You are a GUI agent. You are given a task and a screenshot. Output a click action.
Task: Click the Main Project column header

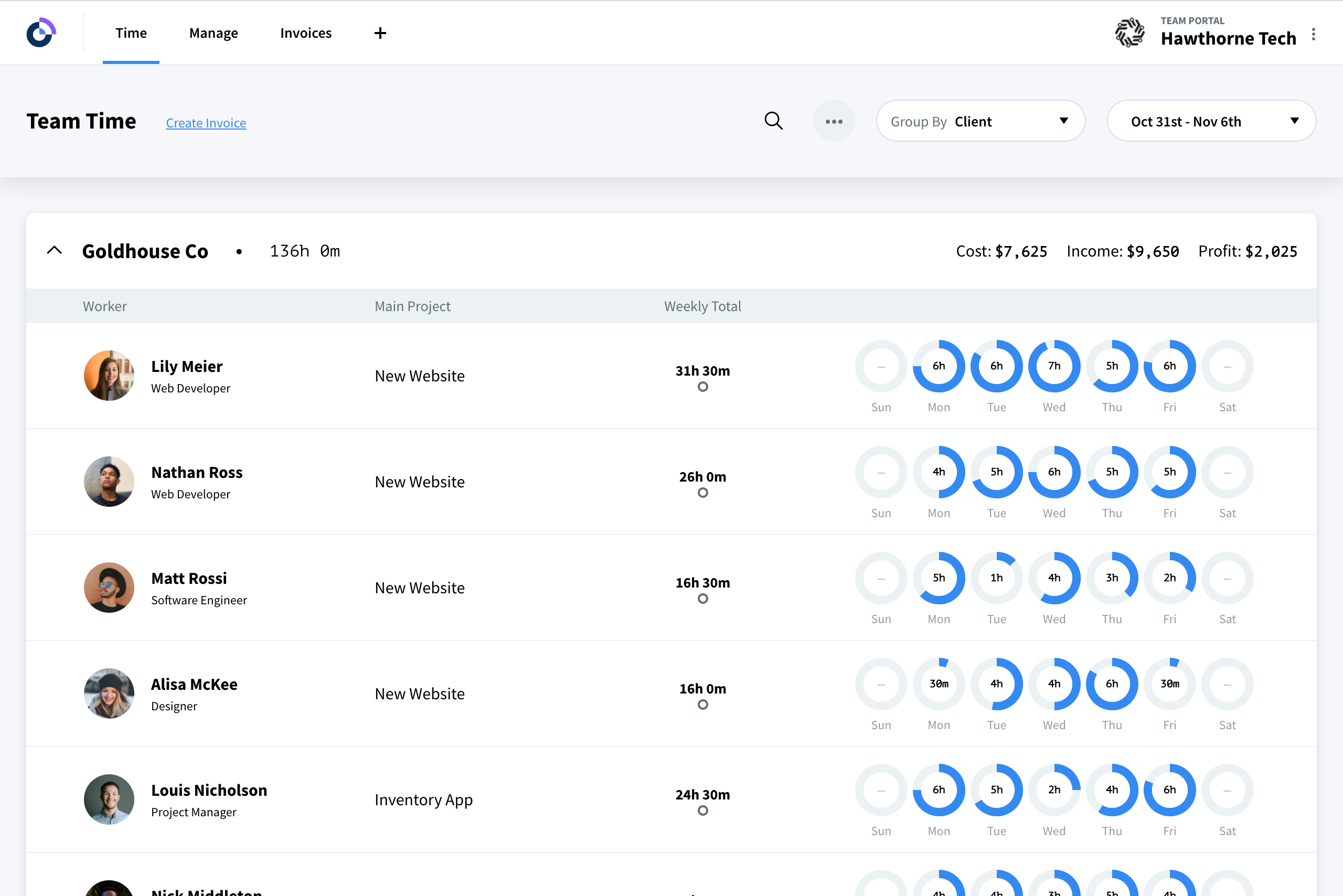pos(413,306)
